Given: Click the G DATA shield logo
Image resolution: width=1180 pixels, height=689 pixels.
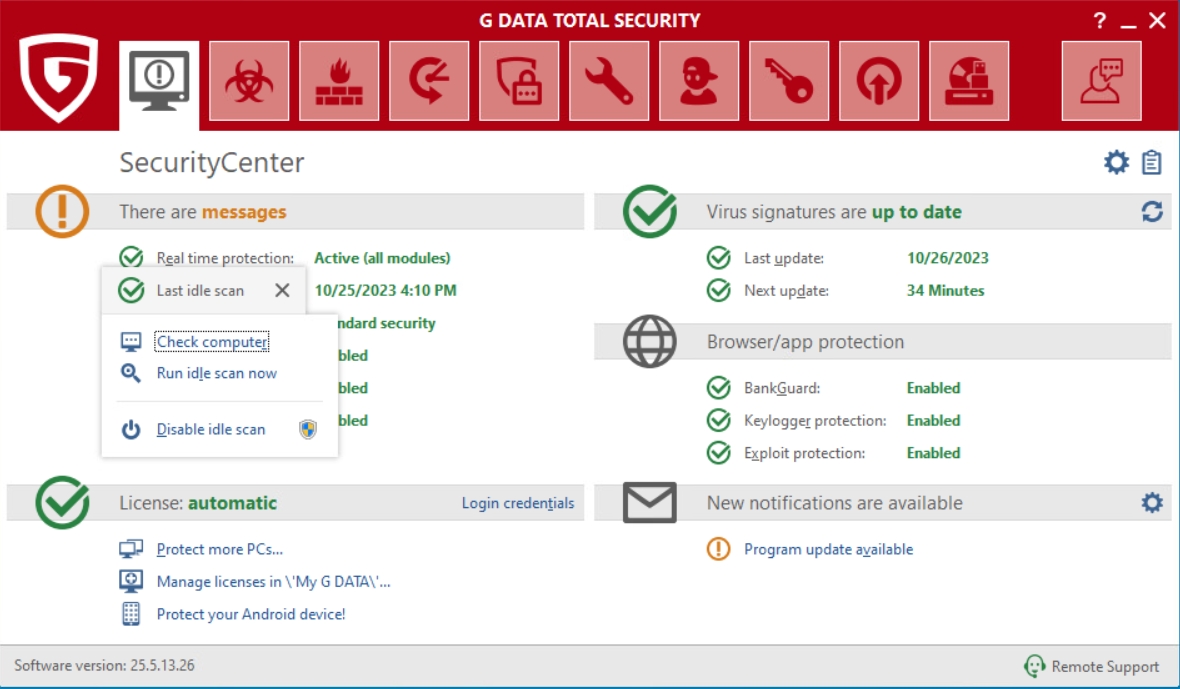Looking at the screenshot, I should pyautogui.click(x=59, y=77).
